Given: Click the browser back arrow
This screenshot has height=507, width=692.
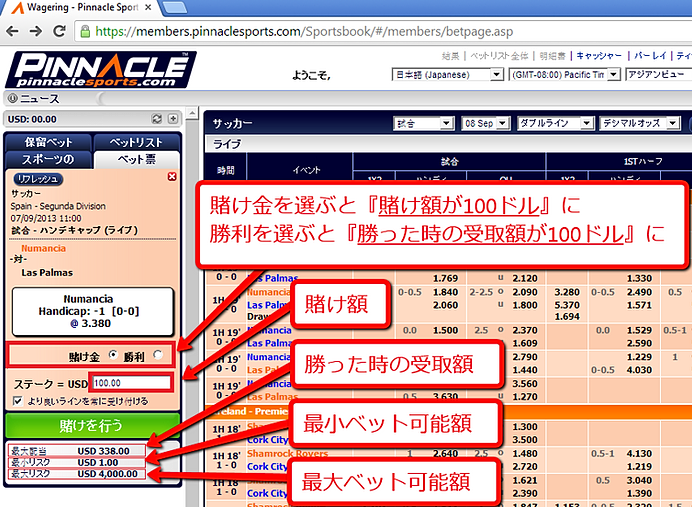Looking at the screenshot, I should (12, 31).
